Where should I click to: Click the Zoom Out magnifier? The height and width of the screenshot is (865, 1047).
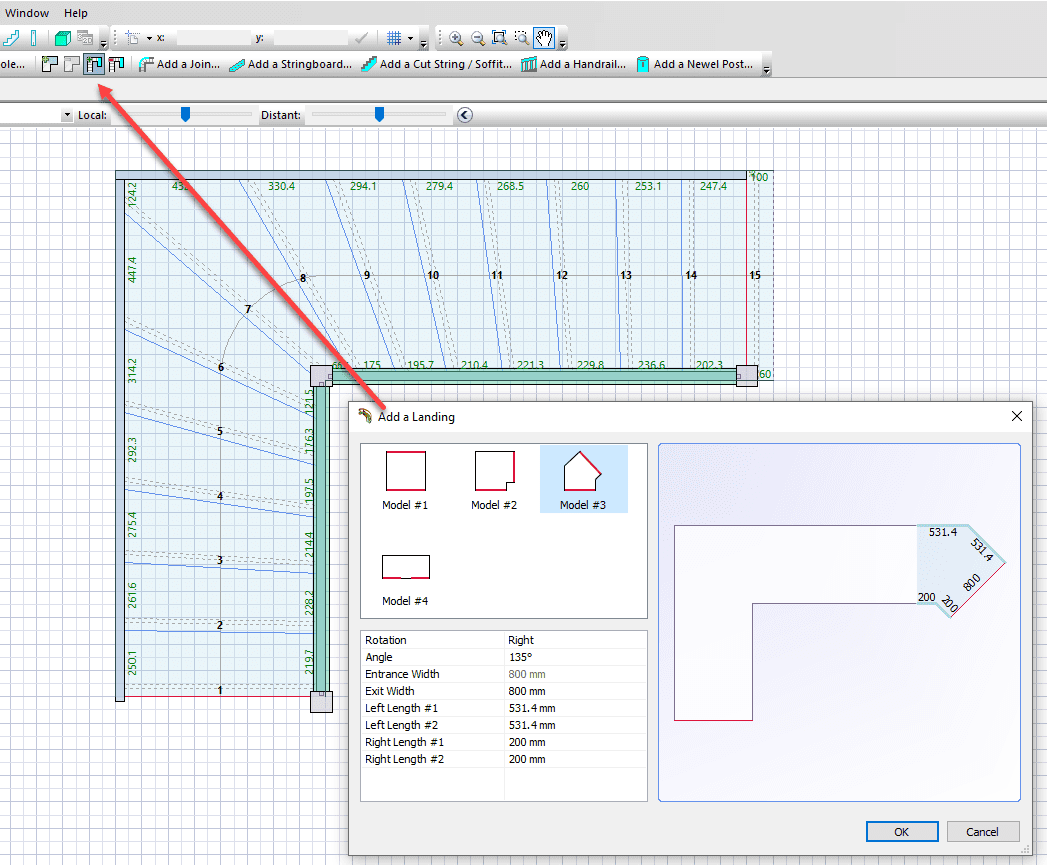[x=478, y=38]
